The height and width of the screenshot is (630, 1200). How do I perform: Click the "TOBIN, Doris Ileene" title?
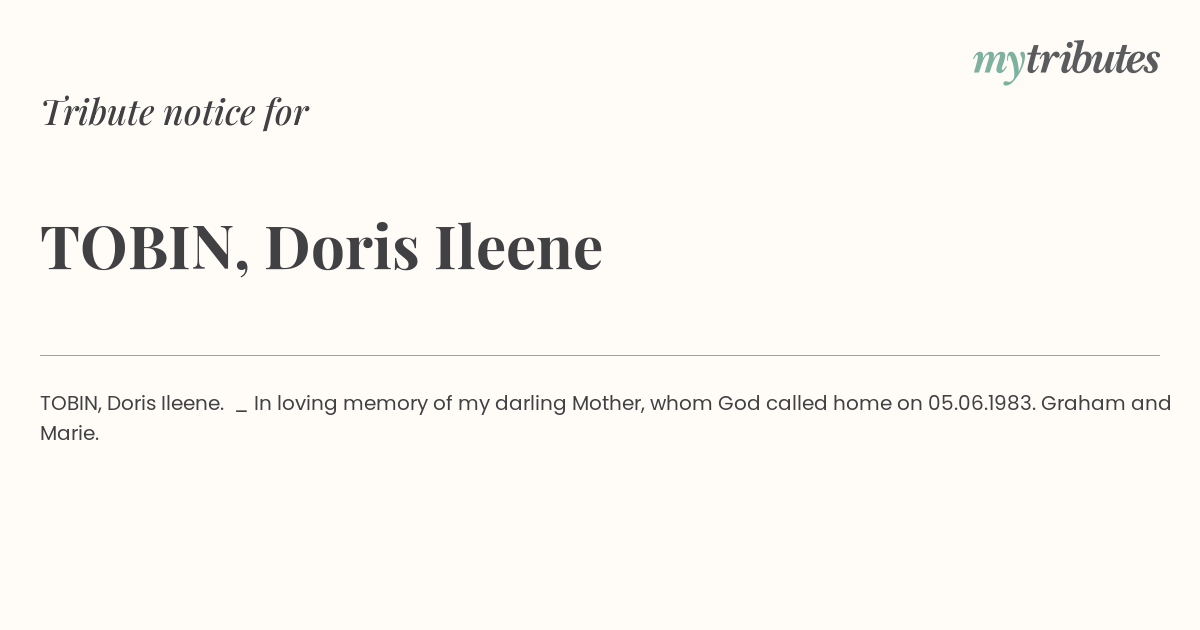coord(321,248)
